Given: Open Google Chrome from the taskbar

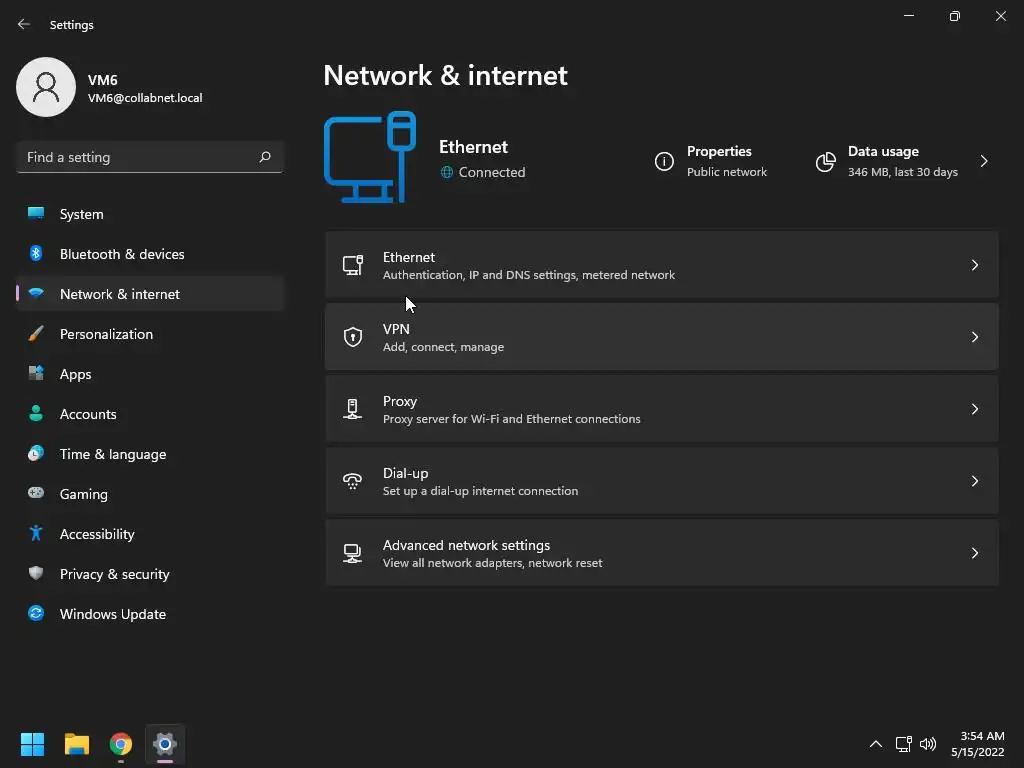Looking at the screenshot, I should (x=121, y=744).
